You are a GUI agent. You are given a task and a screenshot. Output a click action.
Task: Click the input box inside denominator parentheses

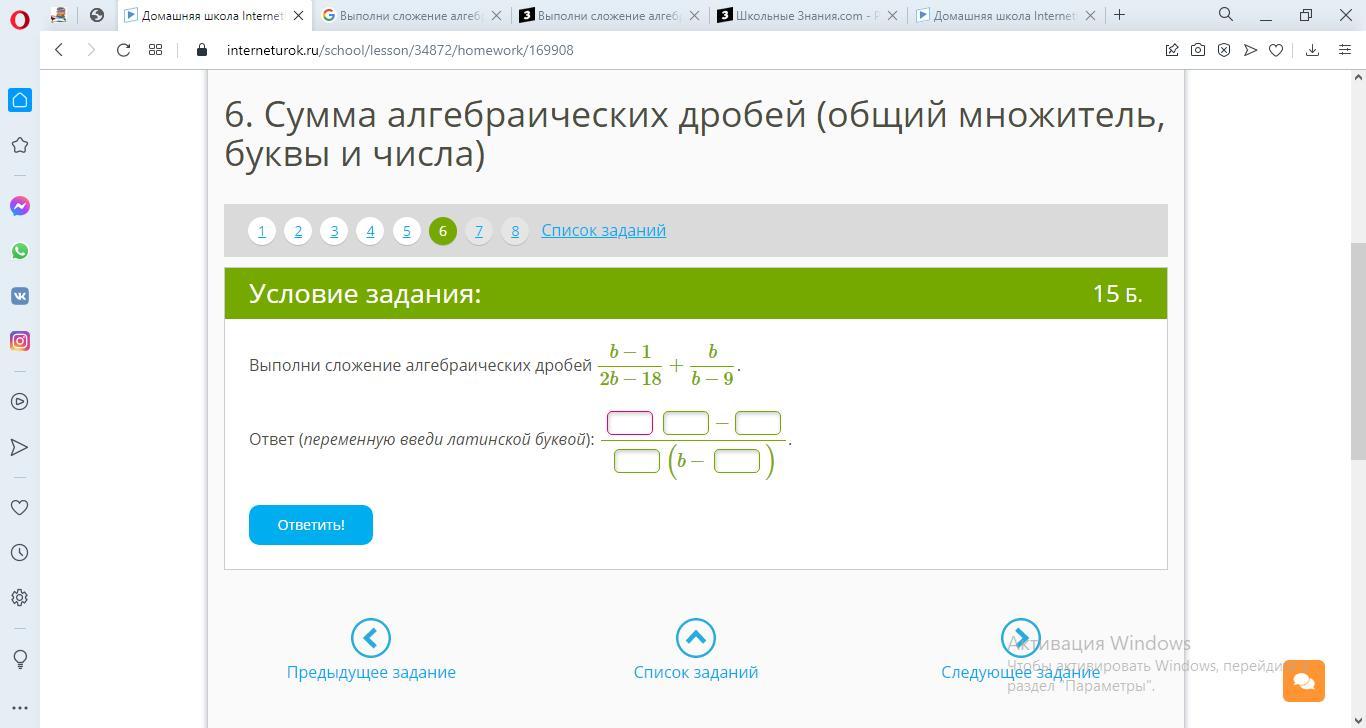[x=737, y=461]
